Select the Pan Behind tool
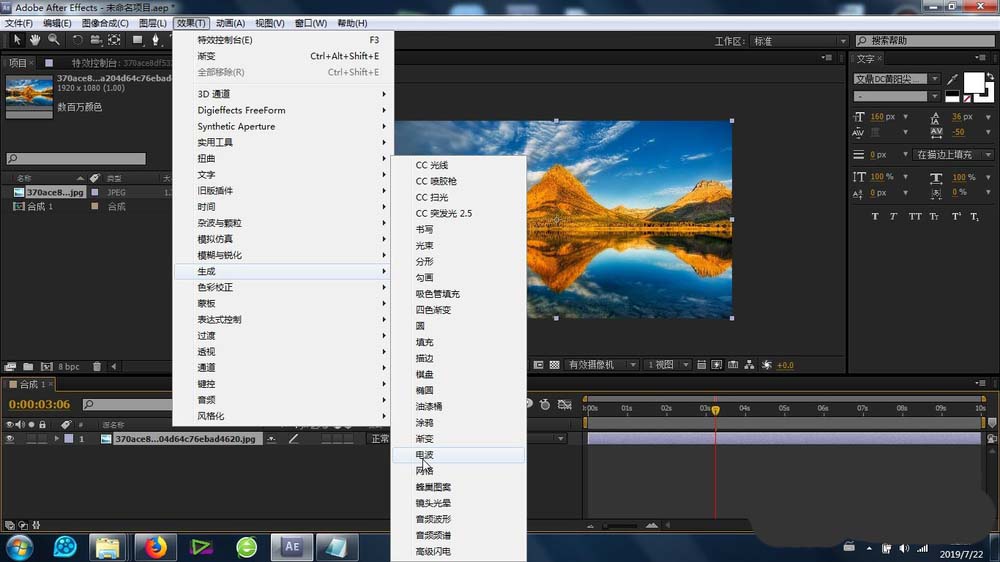This screenshot has width=1000, height=562. [114, 40]
